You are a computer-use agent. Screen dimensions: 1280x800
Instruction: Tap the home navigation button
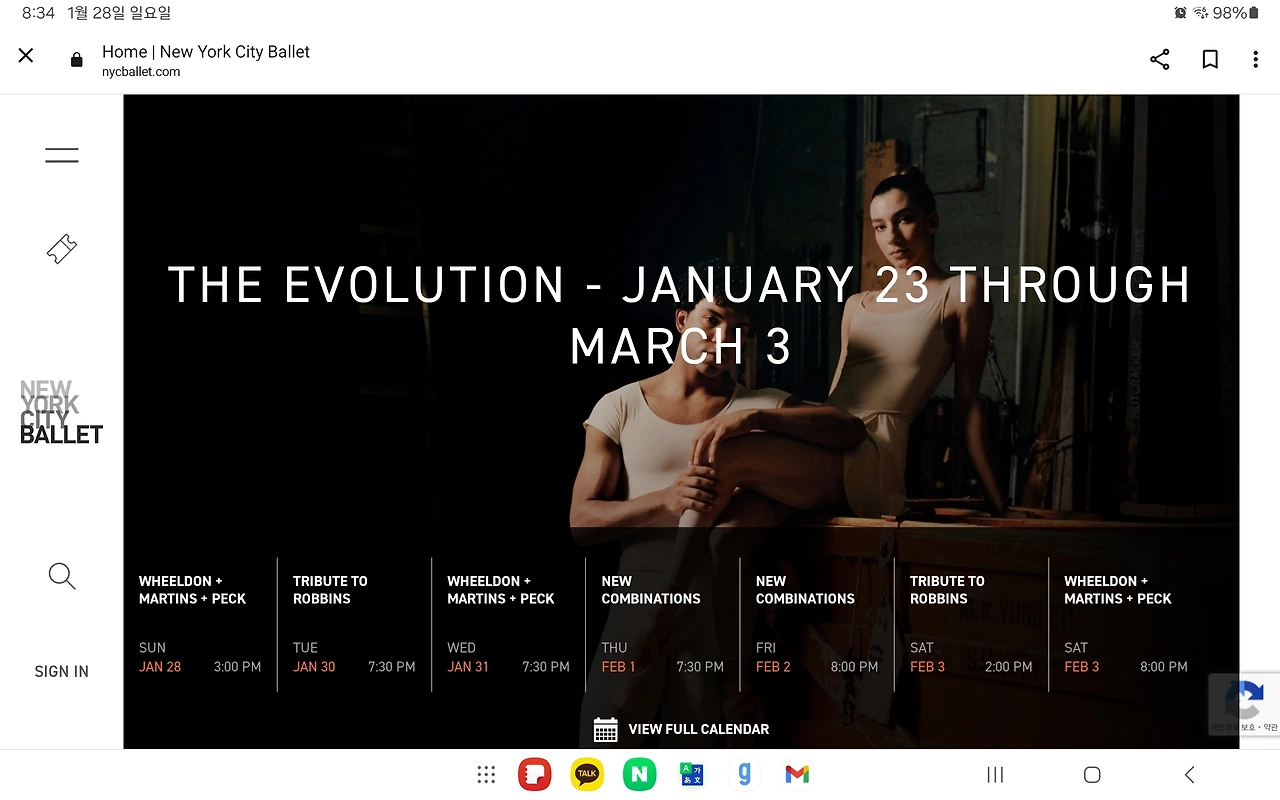pos(1092,775)
